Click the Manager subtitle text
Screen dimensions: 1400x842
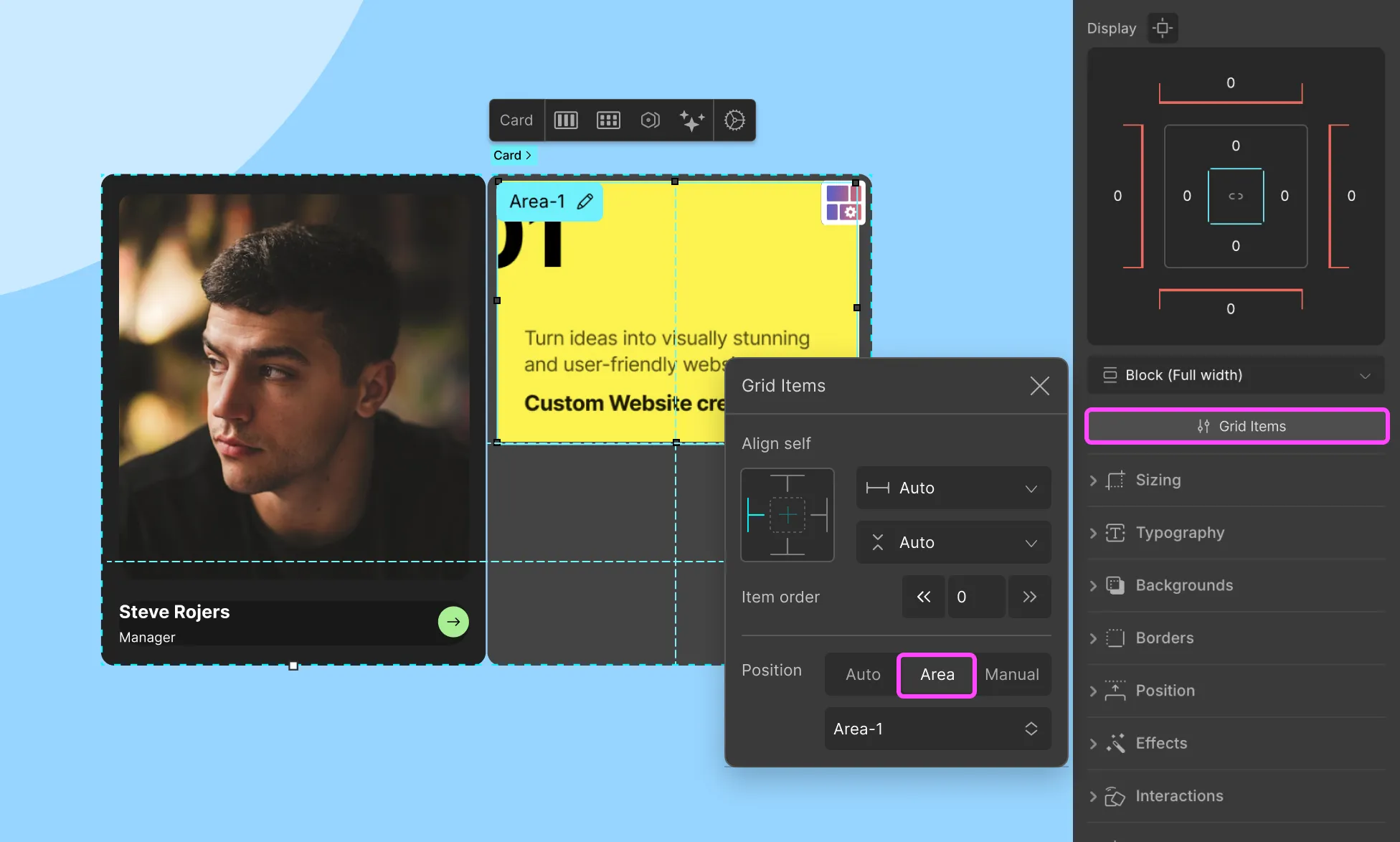[147, 638]
